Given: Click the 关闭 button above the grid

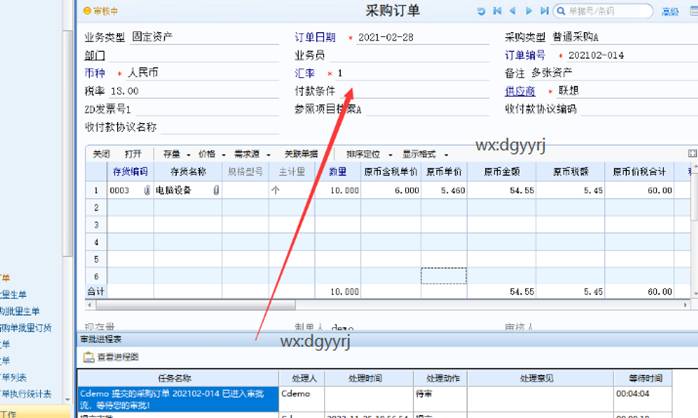Looking at the screenshot, I should click(x=101, y=155).
